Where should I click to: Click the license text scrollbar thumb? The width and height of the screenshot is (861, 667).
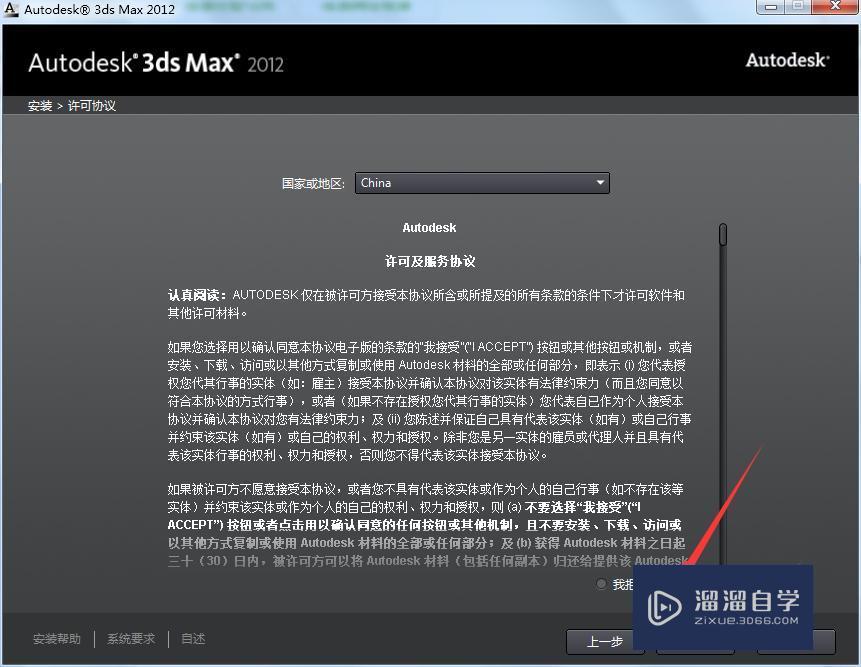coord(722,236)
